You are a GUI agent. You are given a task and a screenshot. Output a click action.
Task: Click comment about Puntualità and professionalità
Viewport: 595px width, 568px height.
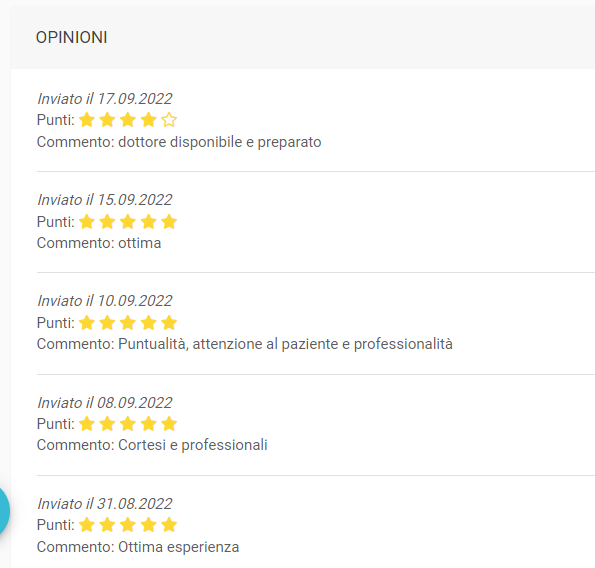tap(285, 344)
